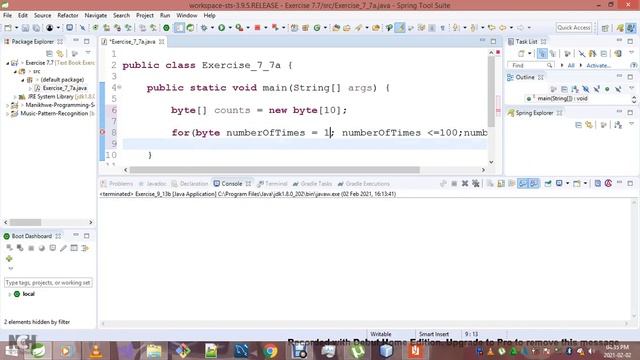This screenshot has height=360, width=640.
Task: Toggle Categorized view in Task List
Action: pos(542,54)
